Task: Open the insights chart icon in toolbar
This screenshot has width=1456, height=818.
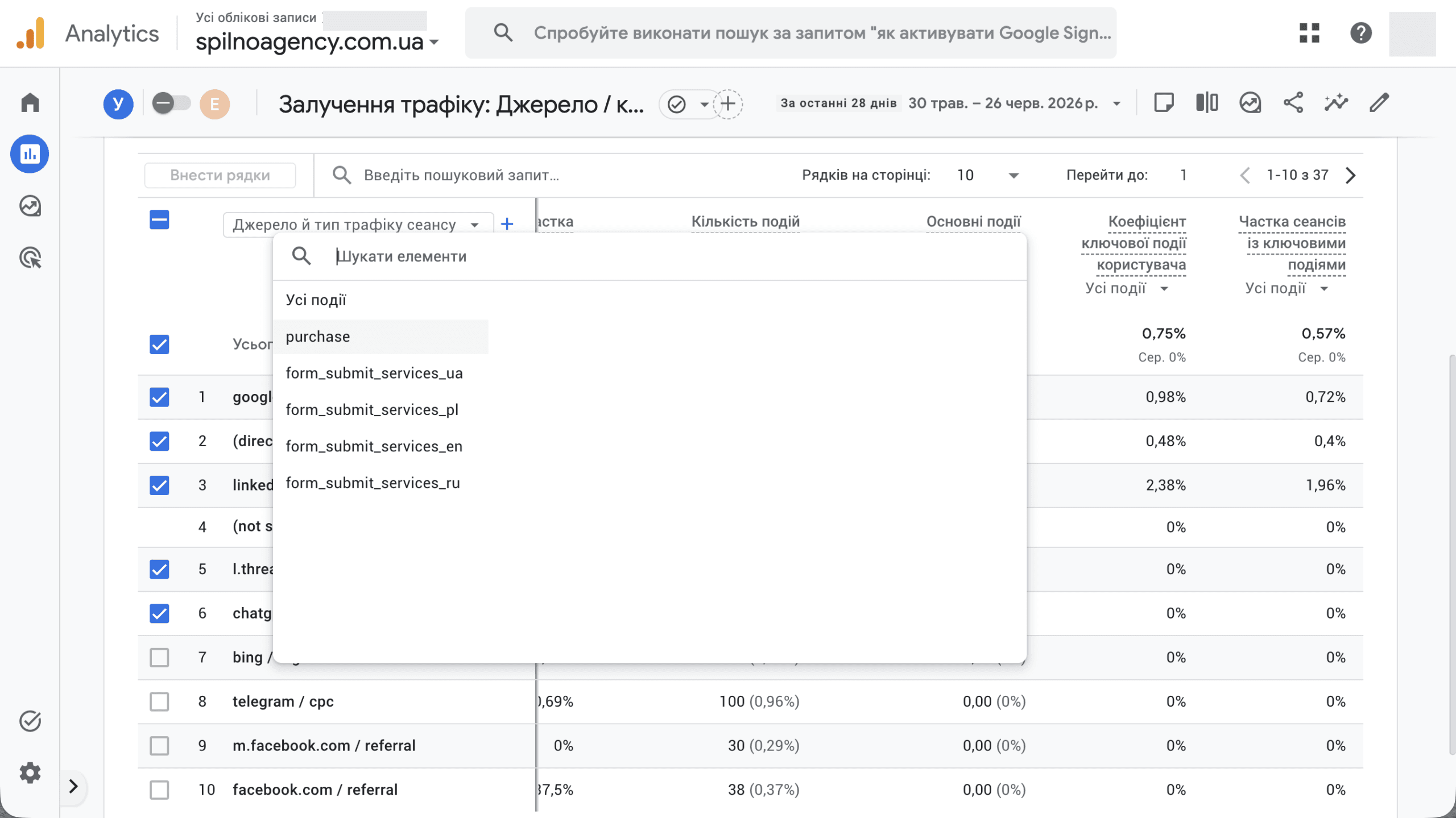Action: (1250, 103)
